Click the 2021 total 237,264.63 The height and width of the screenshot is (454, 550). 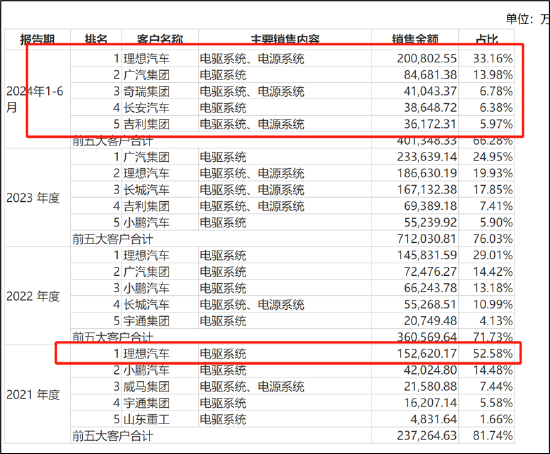(427, 436)
